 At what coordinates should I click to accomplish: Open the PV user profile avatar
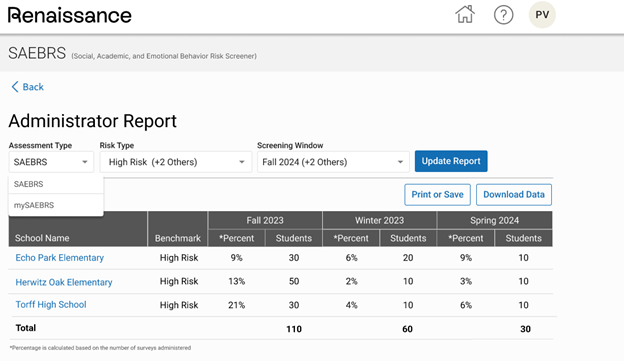[542, 15]
